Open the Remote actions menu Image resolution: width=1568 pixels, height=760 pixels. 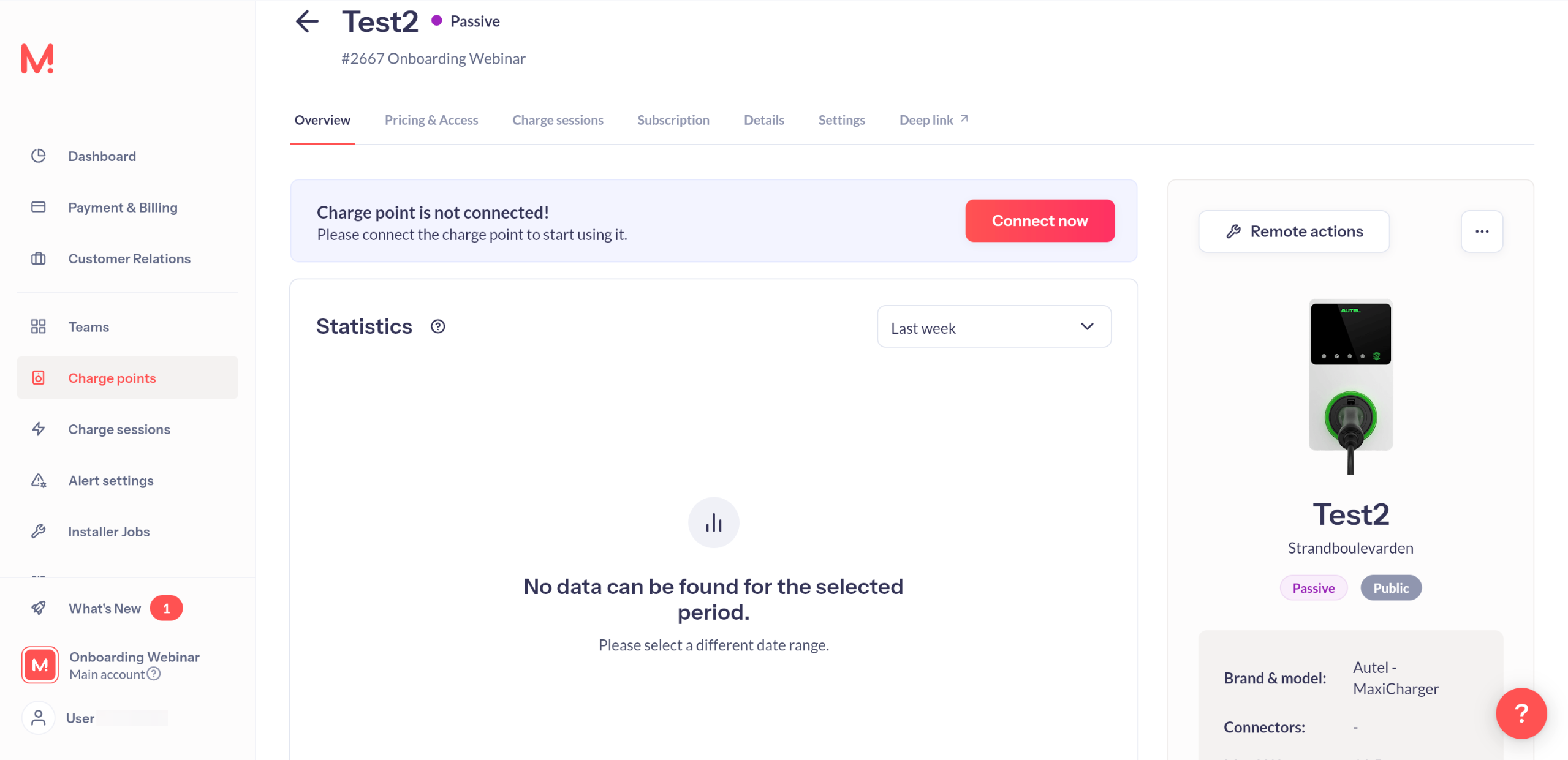pyautogui.click(x=1293, y=231)
